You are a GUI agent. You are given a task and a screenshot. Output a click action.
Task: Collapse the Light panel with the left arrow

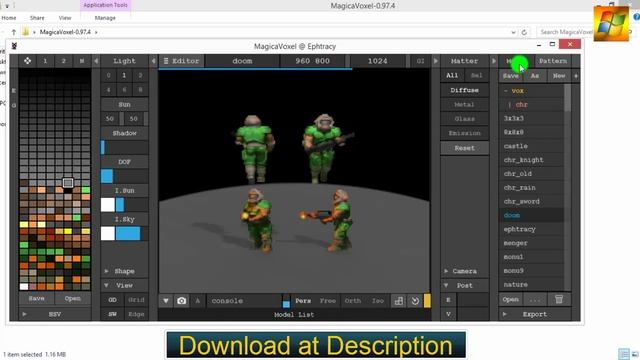click(153, 61)
